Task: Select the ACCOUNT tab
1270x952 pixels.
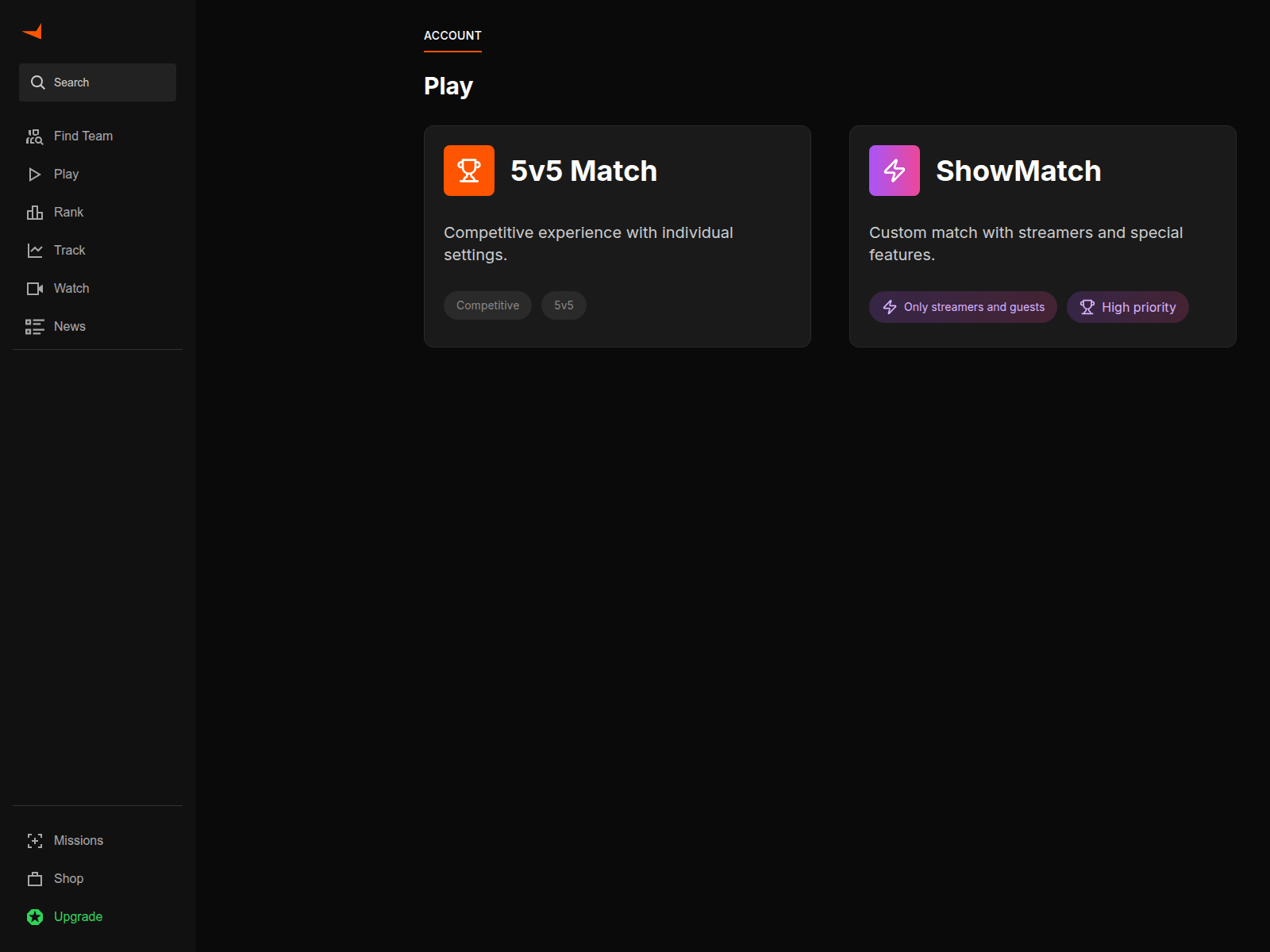Action: point(452,36)
